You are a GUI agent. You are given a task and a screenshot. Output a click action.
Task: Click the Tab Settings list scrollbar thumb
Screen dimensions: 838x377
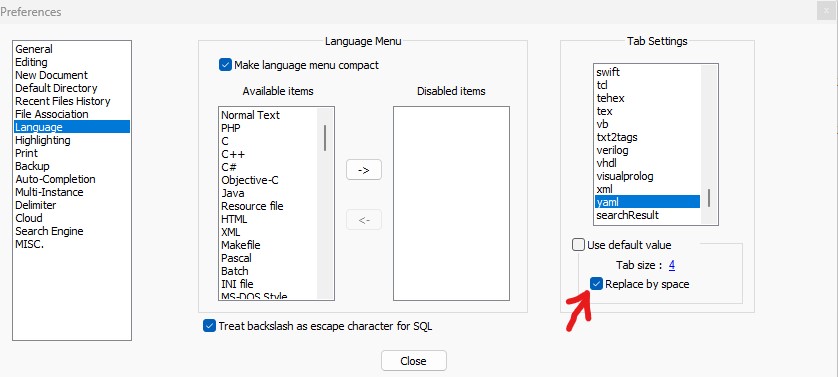coord(709,198)
